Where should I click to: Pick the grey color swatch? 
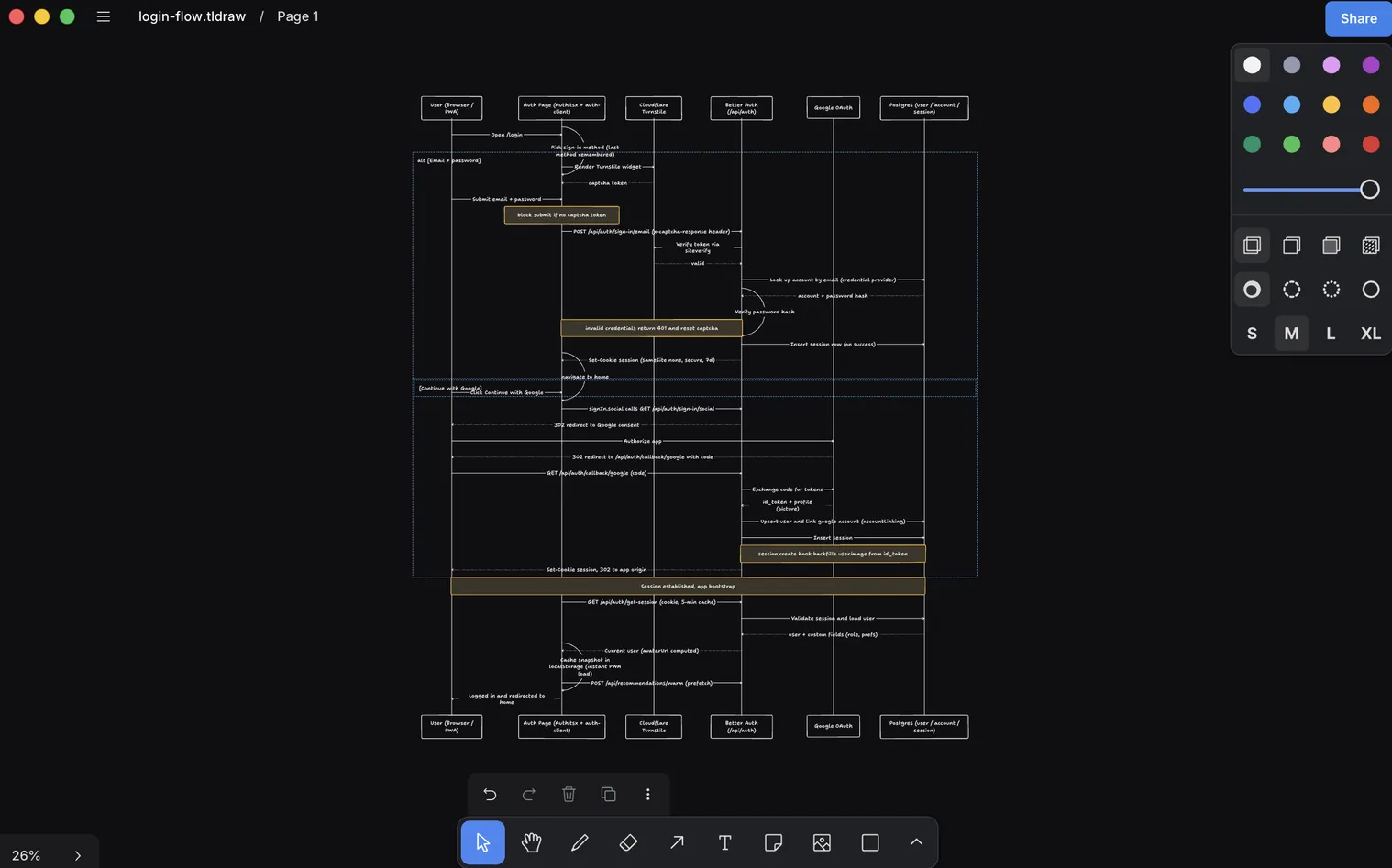pyautogui.click(x=1291, y=65)
